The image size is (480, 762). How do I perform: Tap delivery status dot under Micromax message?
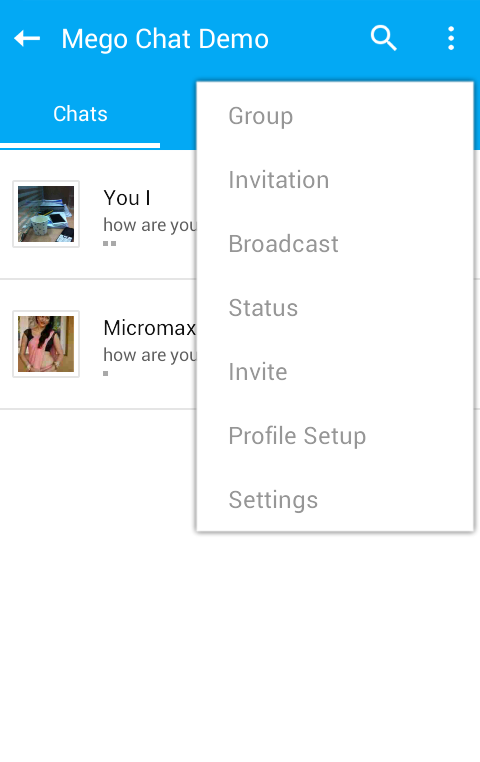pyautogui.click(x=106, y=374)
